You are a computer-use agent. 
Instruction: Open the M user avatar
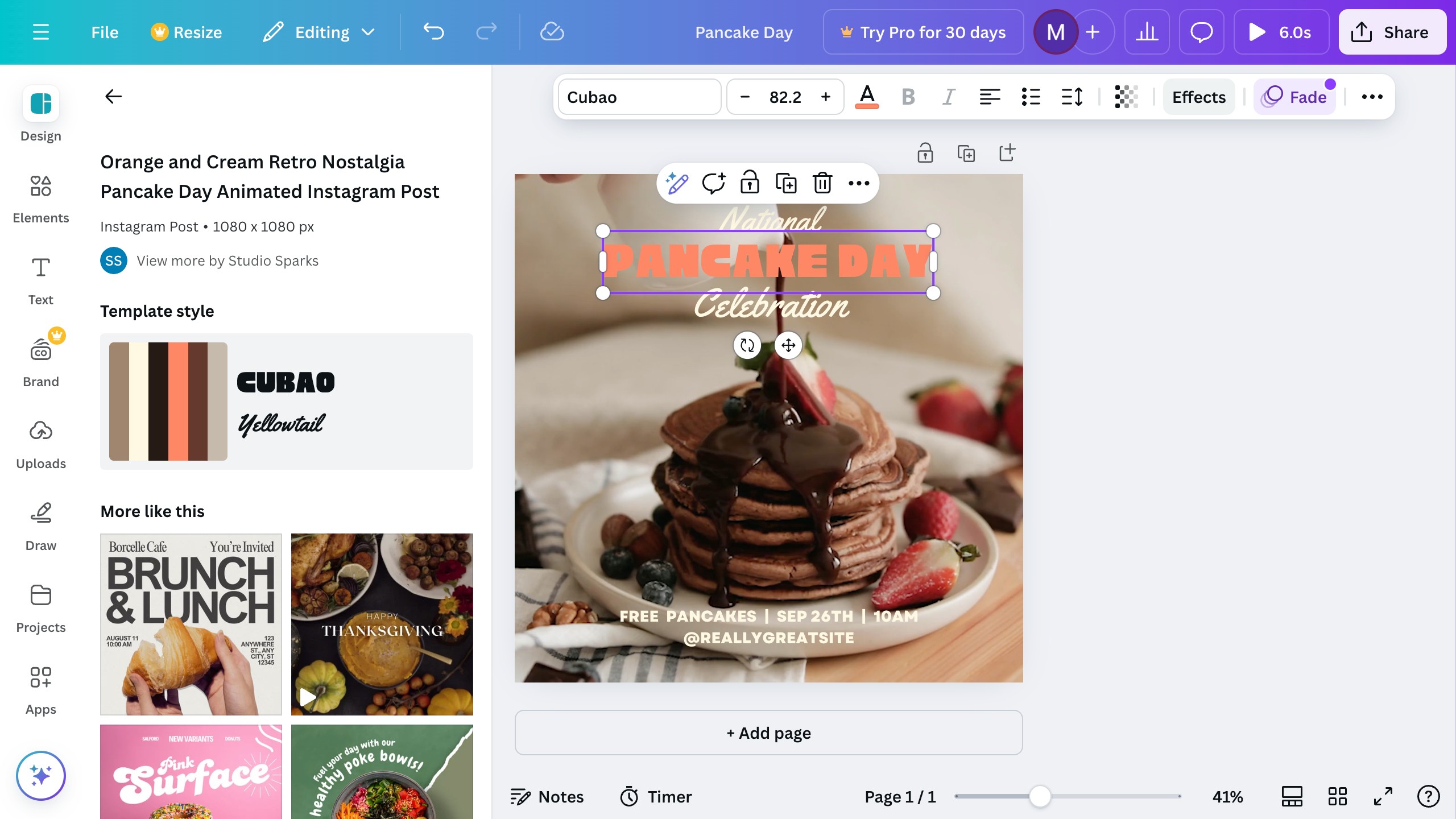(x=1056, y=32)
